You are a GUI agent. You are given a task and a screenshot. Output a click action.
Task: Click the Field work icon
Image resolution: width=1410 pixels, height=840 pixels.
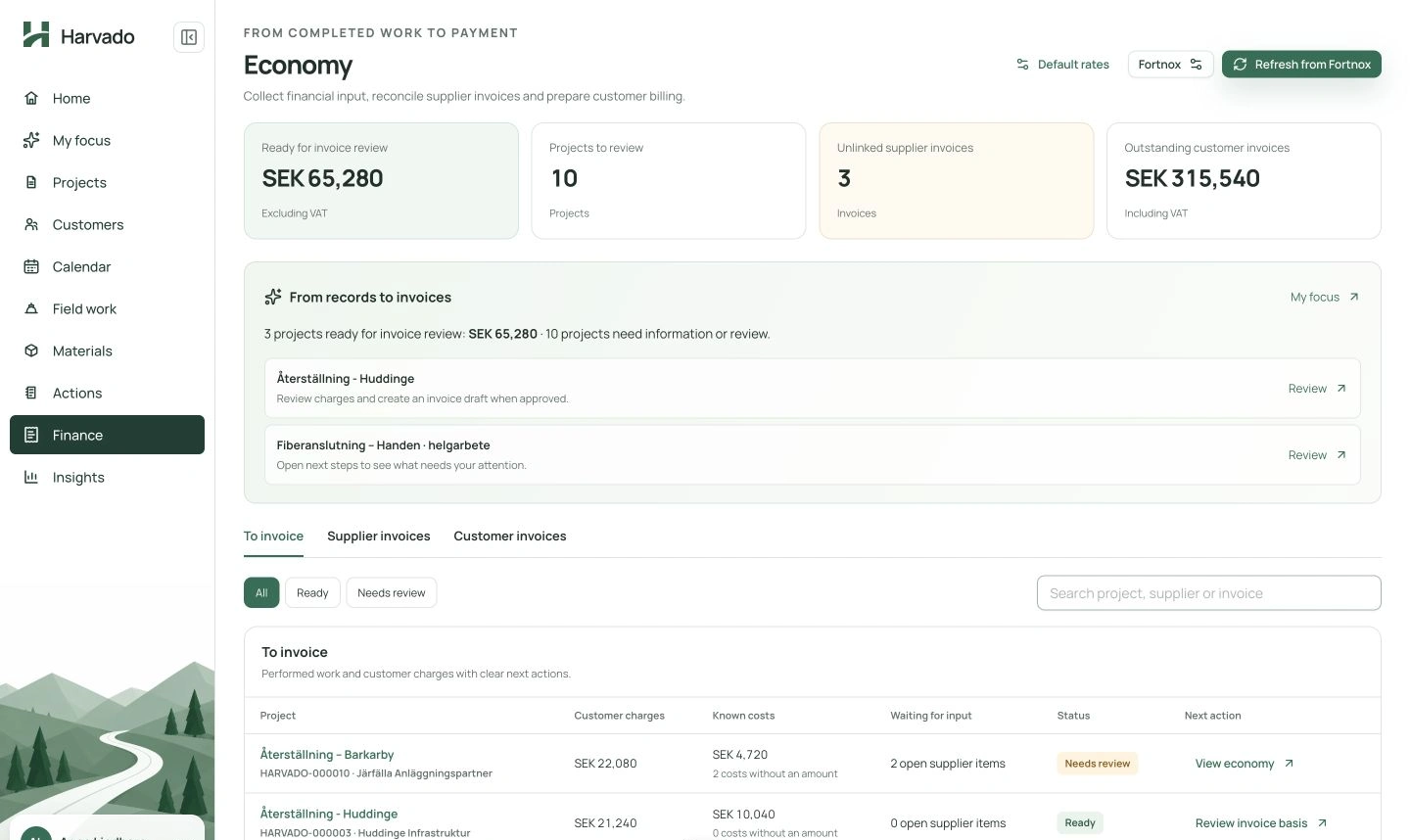point(31,308)
